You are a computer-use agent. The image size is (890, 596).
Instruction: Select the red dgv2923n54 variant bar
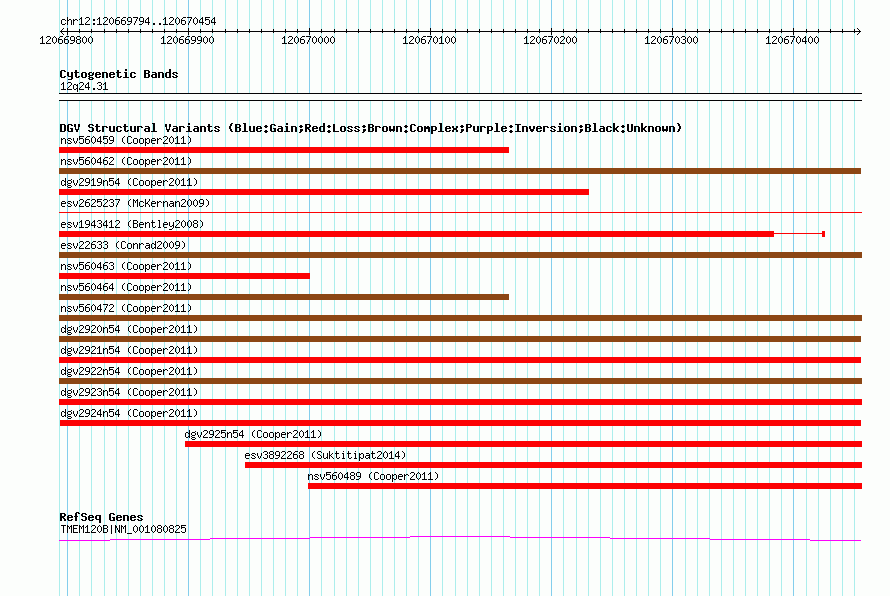(x=460, y=402)
